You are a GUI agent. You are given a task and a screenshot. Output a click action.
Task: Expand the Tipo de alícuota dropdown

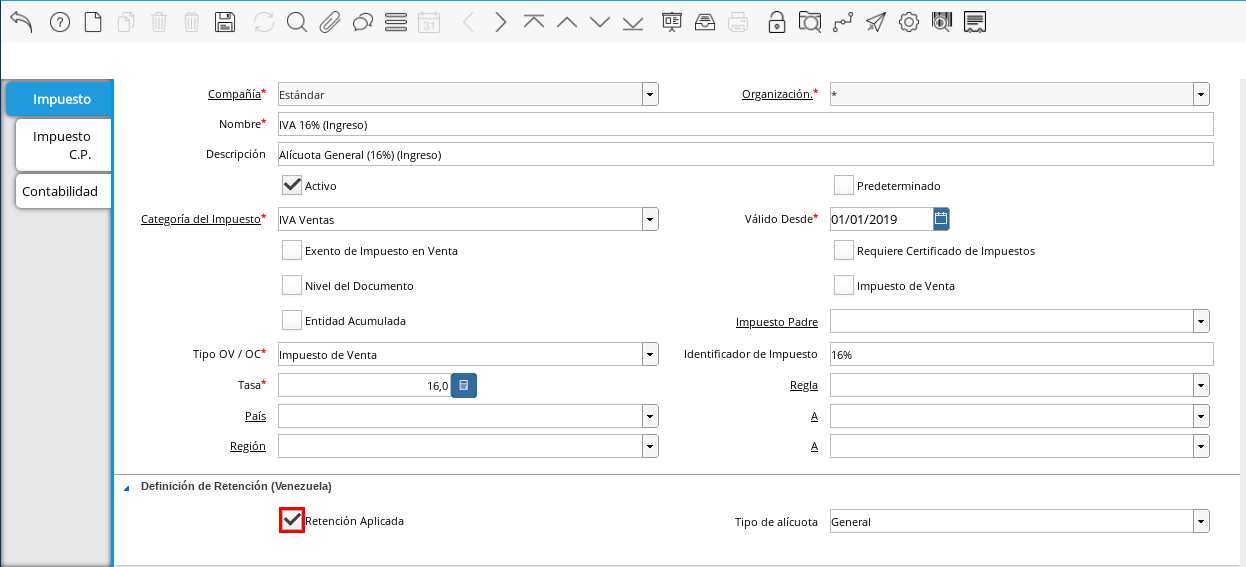click(x=1200, y=522)
